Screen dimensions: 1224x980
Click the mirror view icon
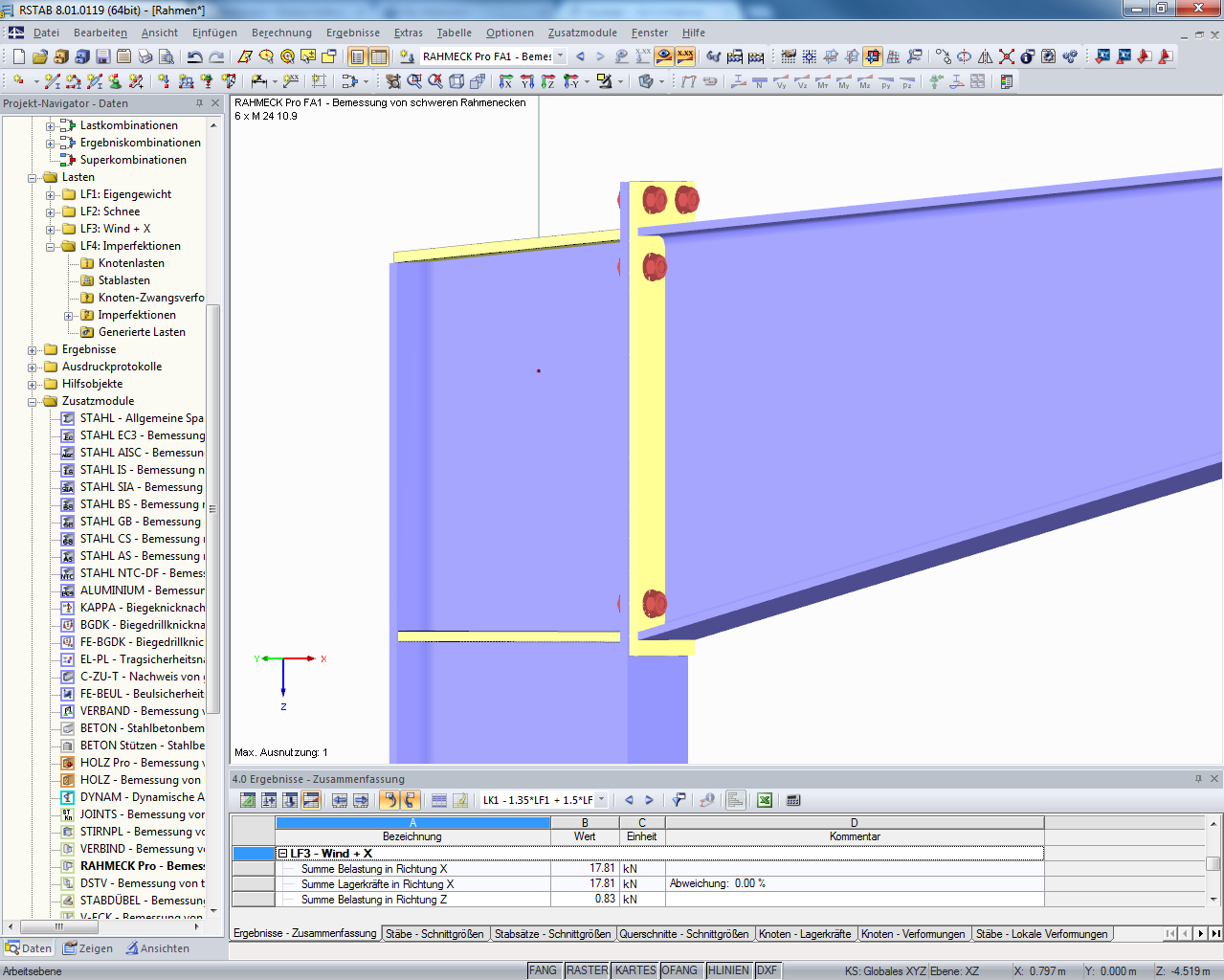pyautogui.click(x=985, y=56)
